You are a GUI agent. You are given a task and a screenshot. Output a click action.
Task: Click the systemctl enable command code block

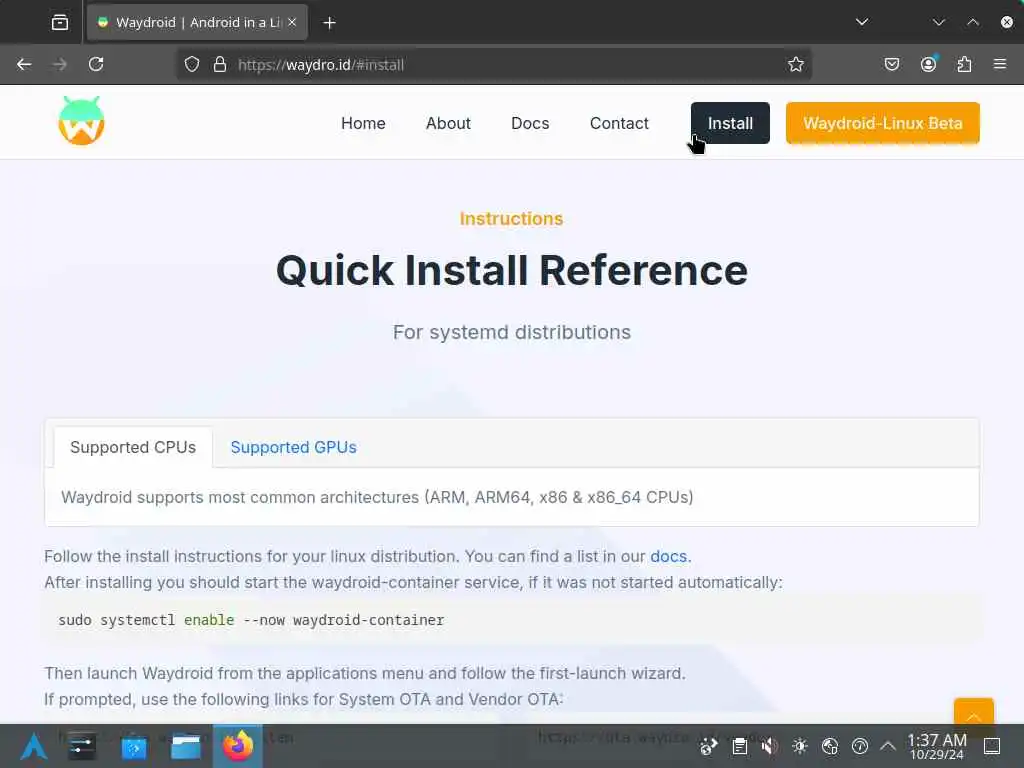tap(512, 620)
